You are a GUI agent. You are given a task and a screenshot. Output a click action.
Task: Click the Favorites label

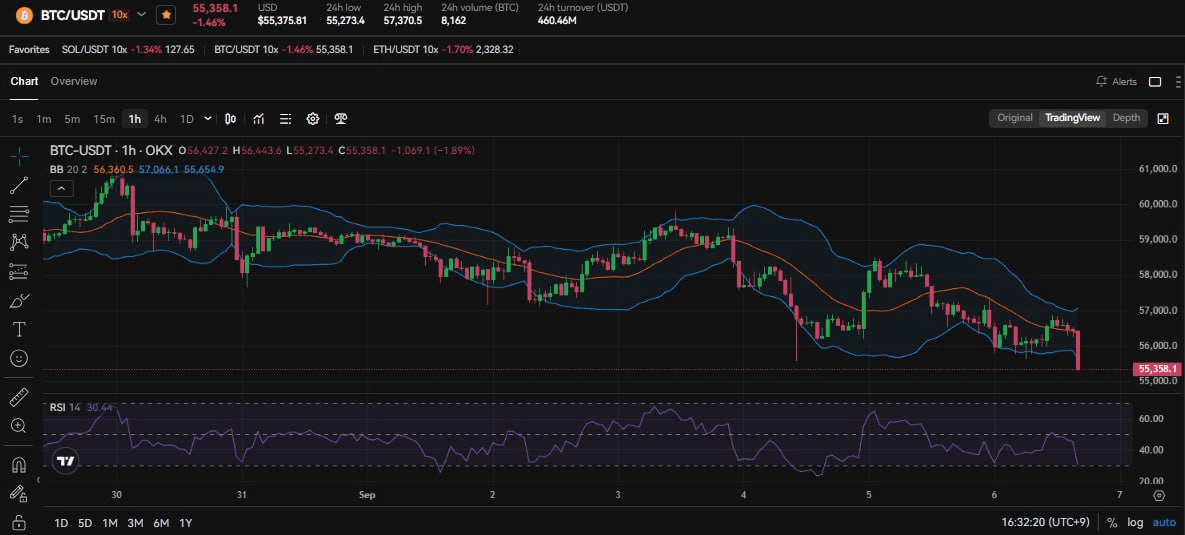29,49
